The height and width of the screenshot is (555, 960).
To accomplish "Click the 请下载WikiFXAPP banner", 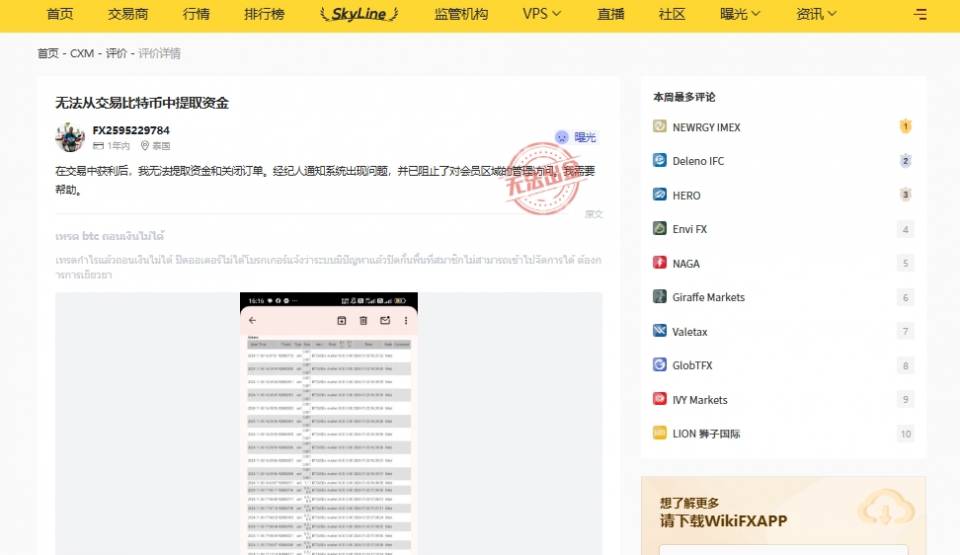I will tap(783, 516).
